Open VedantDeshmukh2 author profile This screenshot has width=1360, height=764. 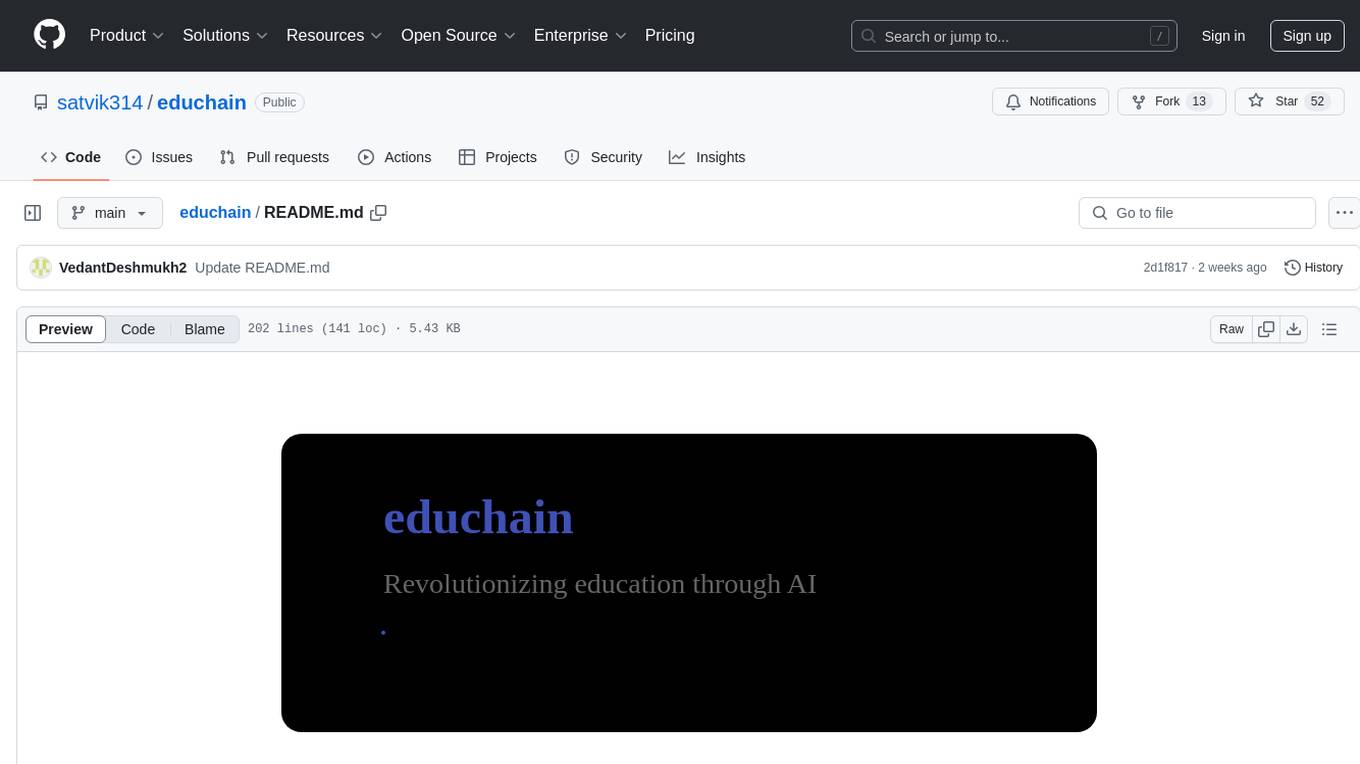123,268
